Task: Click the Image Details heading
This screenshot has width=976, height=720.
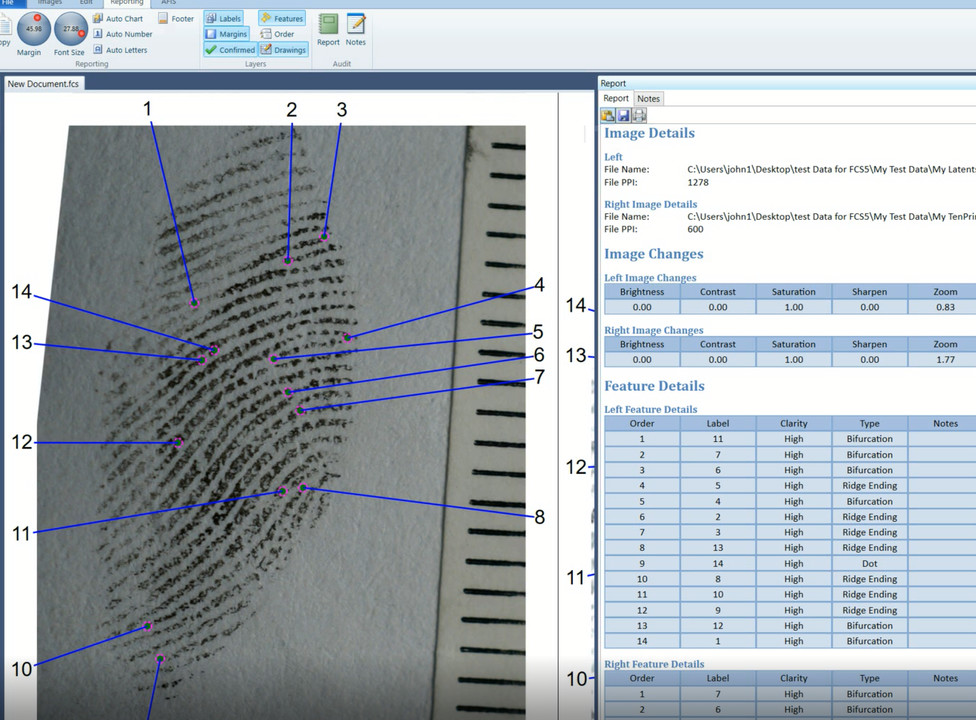Action: coord(649,133)
